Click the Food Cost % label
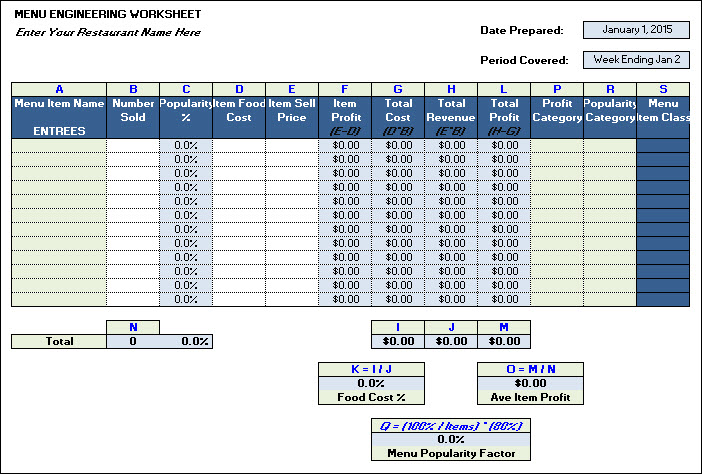Image resolution: width=702 pixels, height=474 pixels. (371, 397)
